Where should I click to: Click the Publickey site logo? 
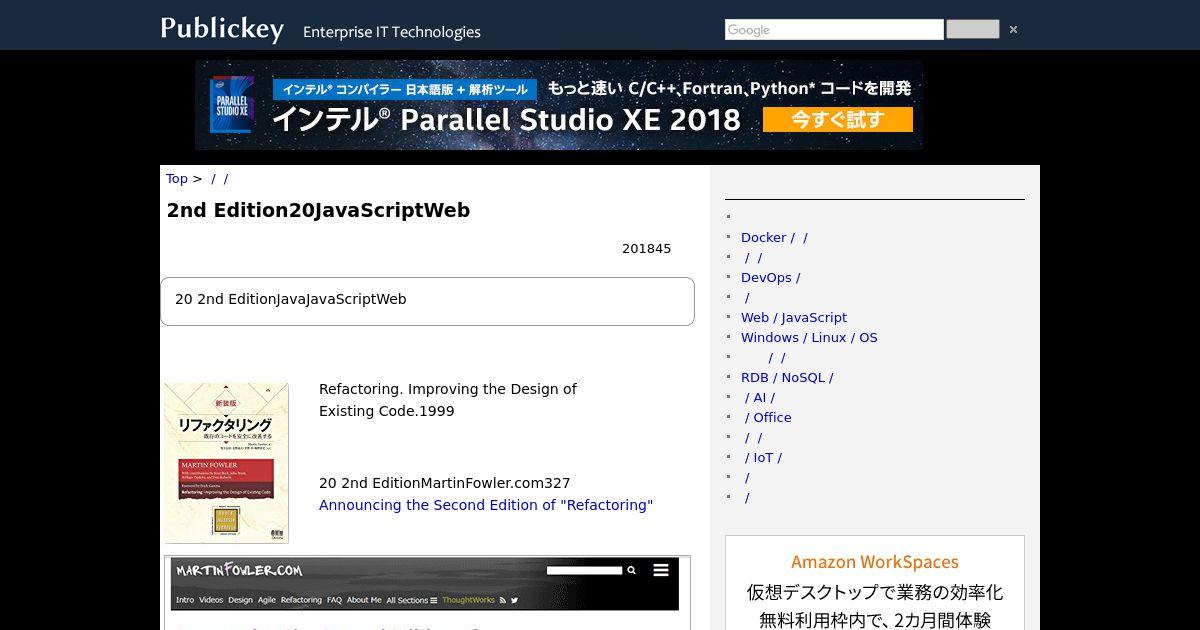click(222, 29)
